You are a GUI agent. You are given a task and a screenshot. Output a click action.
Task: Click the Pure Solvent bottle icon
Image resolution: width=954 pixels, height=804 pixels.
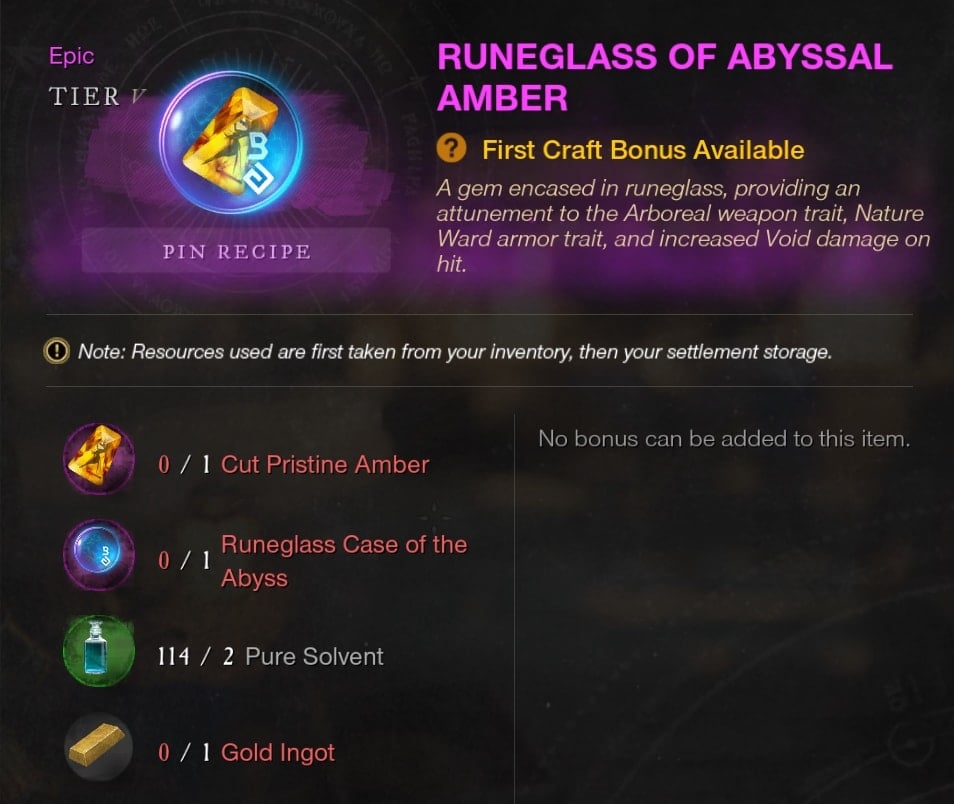[99, 651]
